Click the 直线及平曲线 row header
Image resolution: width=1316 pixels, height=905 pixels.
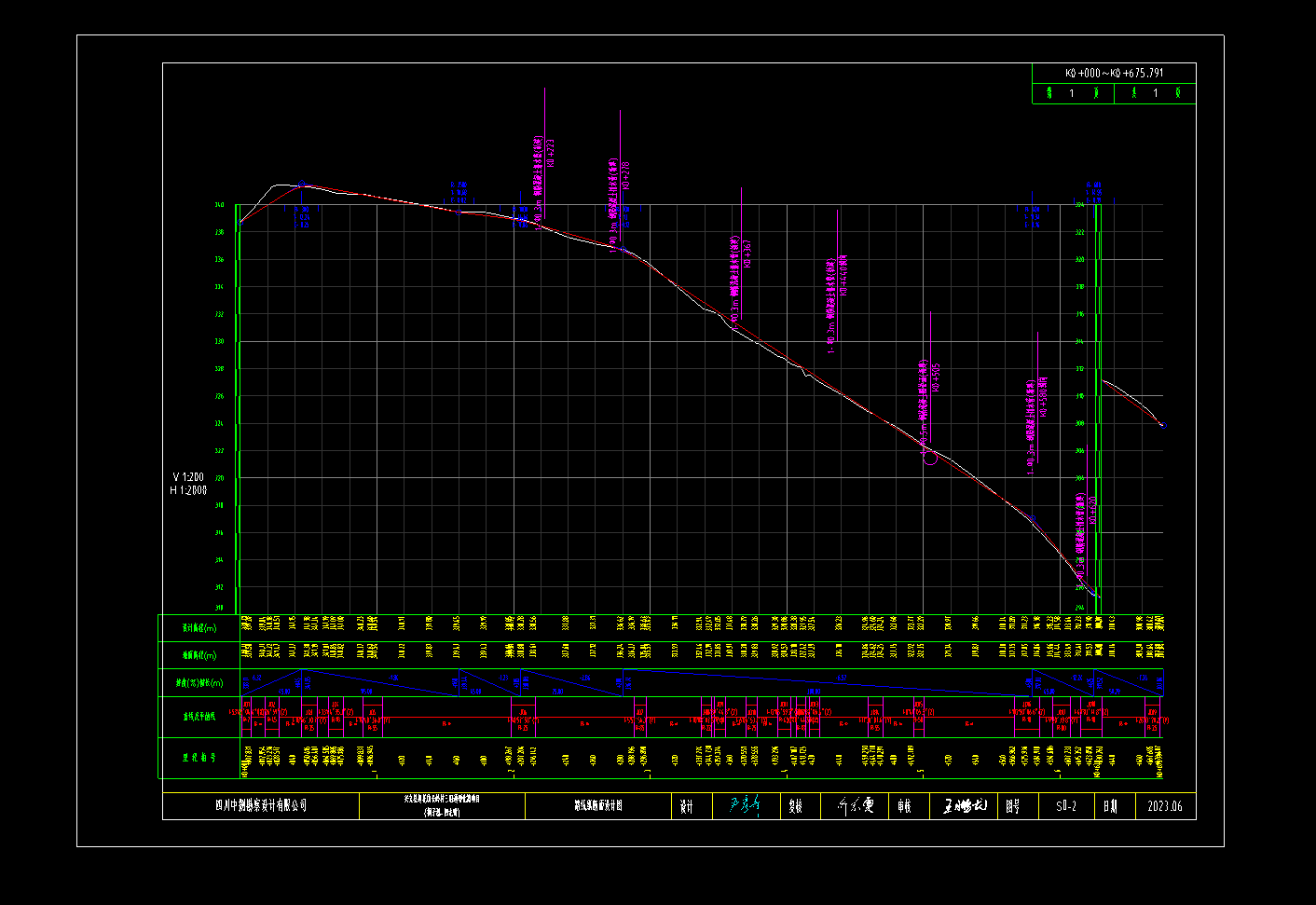(x=199, y=717)
